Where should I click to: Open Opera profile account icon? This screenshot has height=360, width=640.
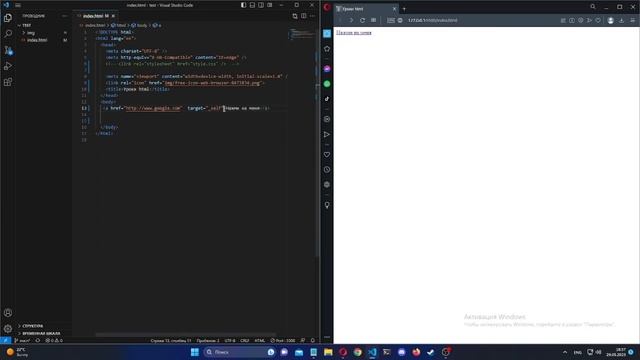coord(611,20)
